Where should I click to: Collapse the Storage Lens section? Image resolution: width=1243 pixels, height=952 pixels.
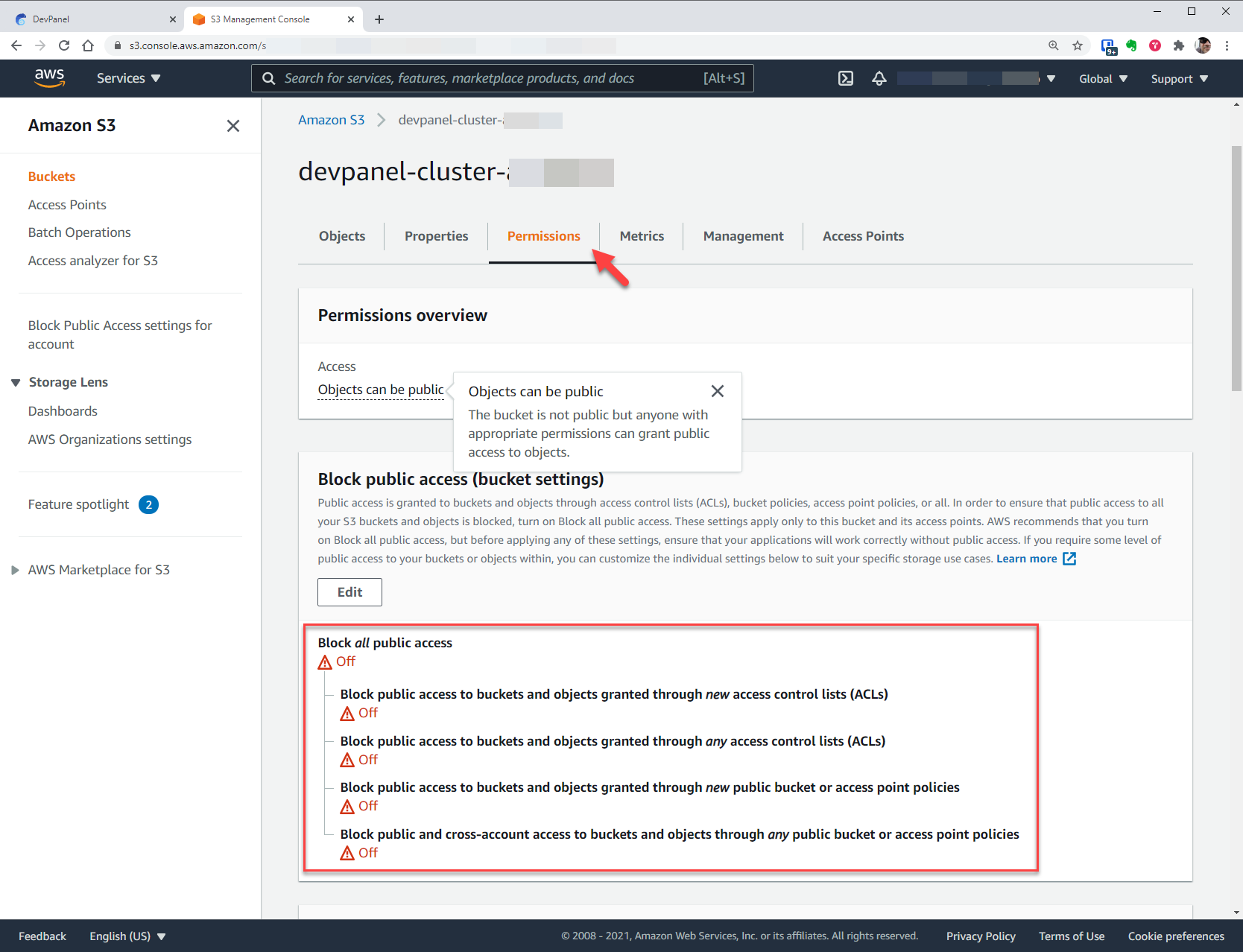point(16,382)
